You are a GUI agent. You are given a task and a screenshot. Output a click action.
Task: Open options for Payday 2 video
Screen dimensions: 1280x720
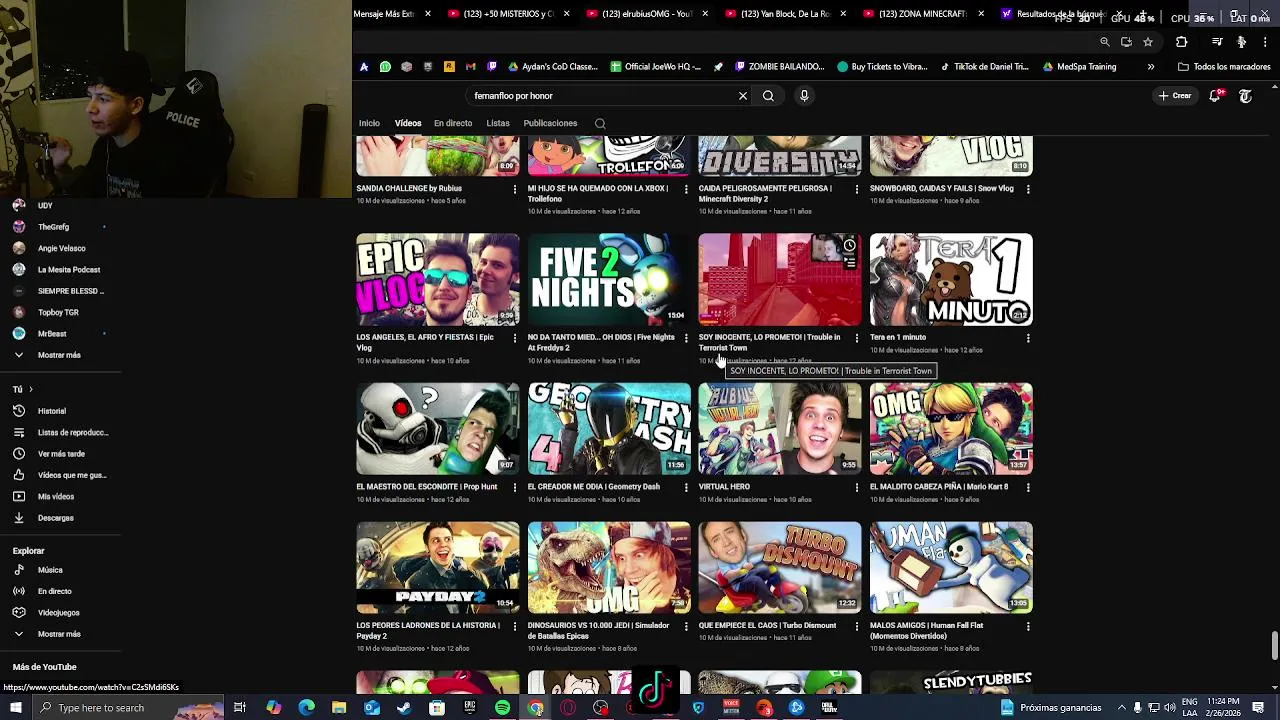point(515,626)
